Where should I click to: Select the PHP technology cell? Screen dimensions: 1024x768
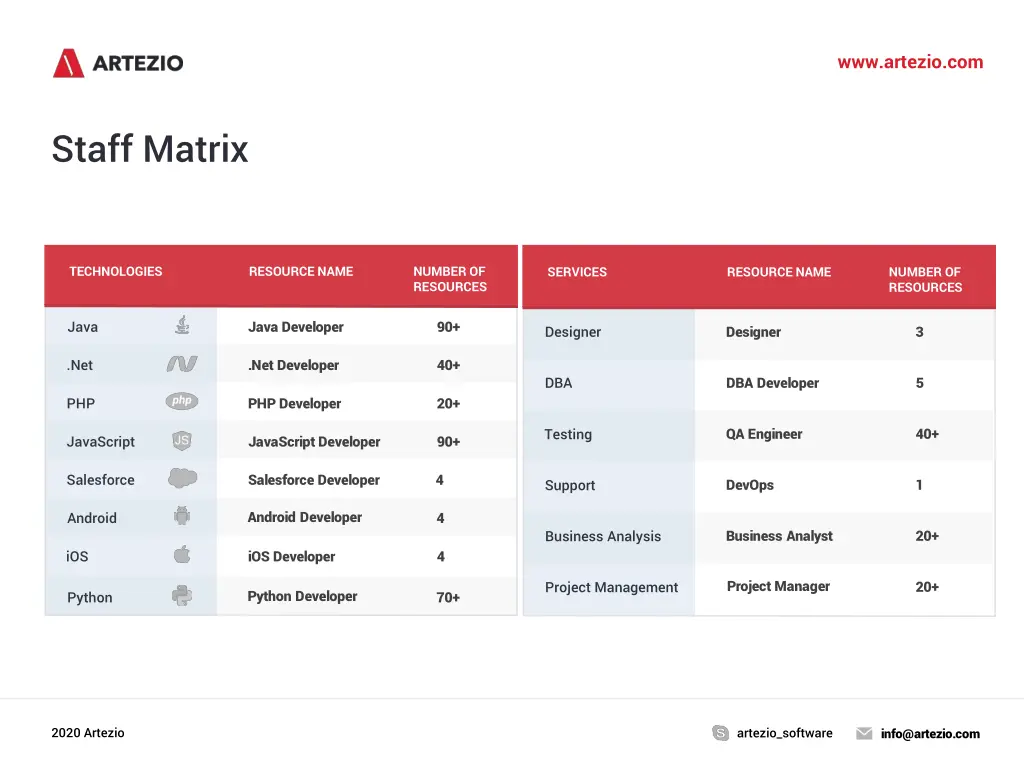pyautogui.click(x=131, y=403)
